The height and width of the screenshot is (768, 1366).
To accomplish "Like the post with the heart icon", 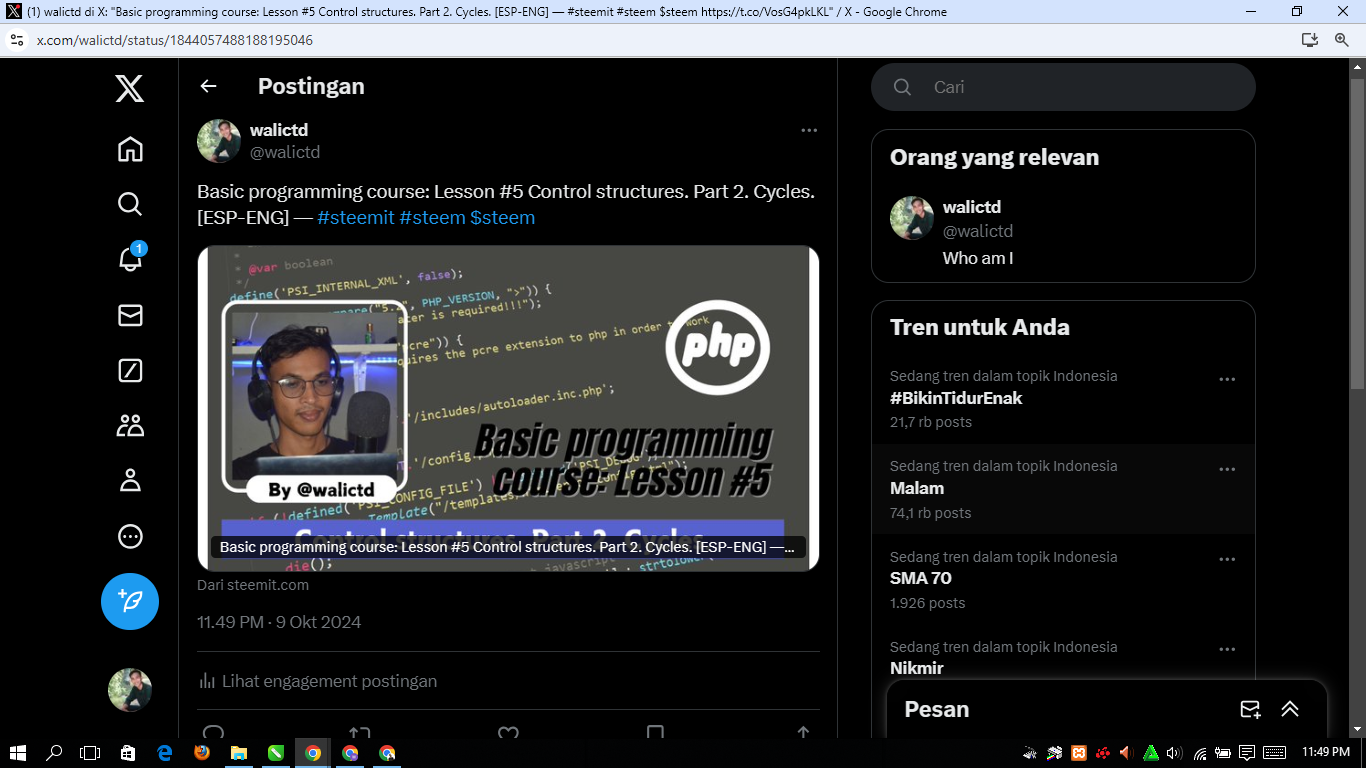I will pyautogui.click(x=508, y=733).
